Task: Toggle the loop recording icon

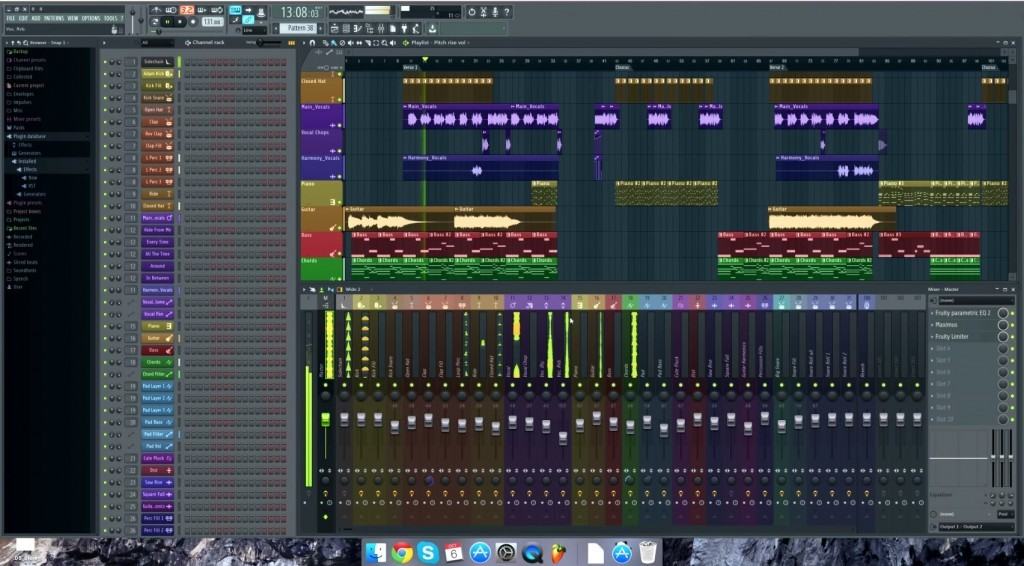Action: pyautogui.click(x=217, y=10)
